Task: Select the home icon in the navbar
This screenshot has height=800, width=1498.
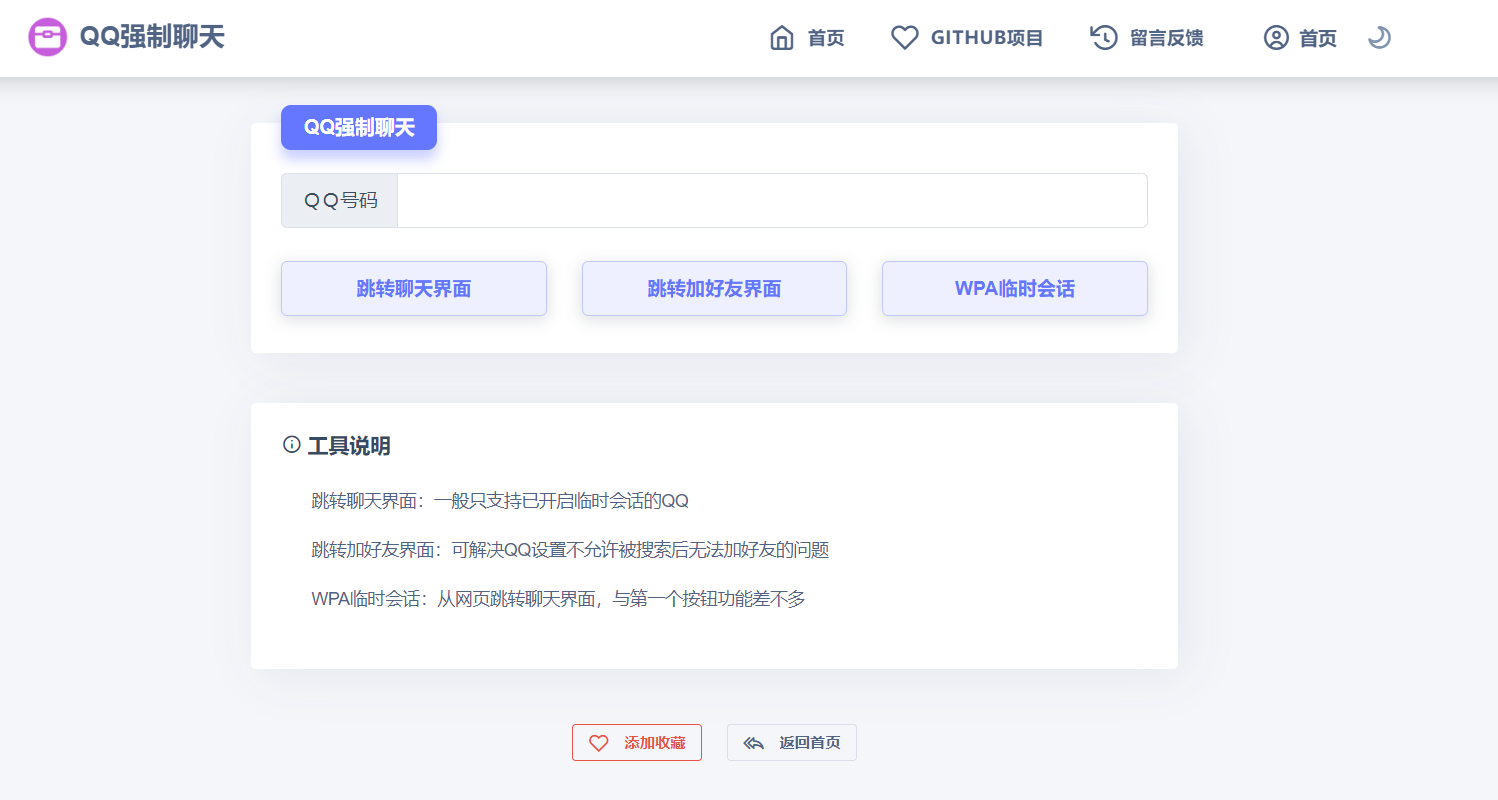Action: point(783,37)
